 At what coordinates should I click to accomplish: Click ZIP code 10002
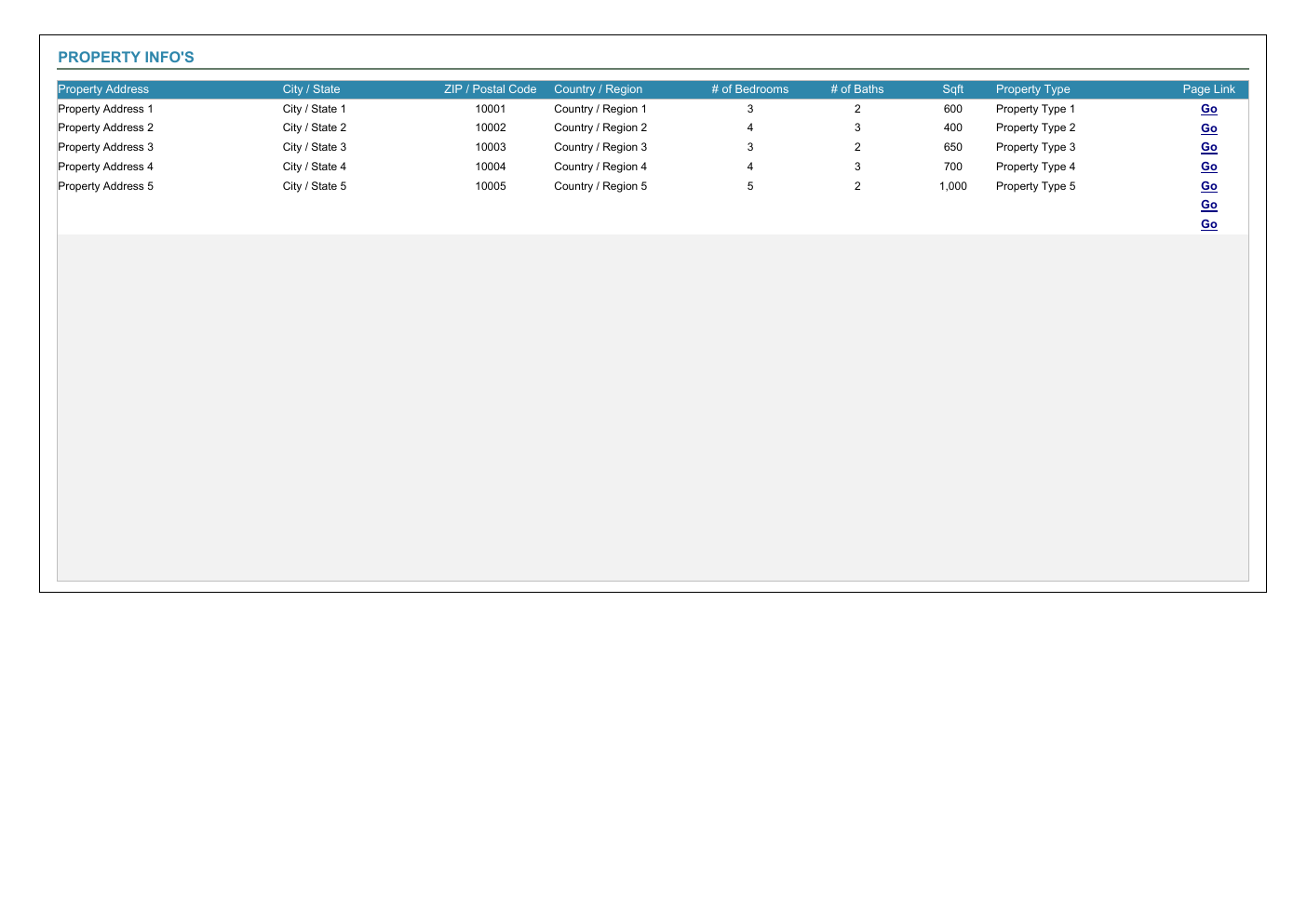(x=491, y=127)
